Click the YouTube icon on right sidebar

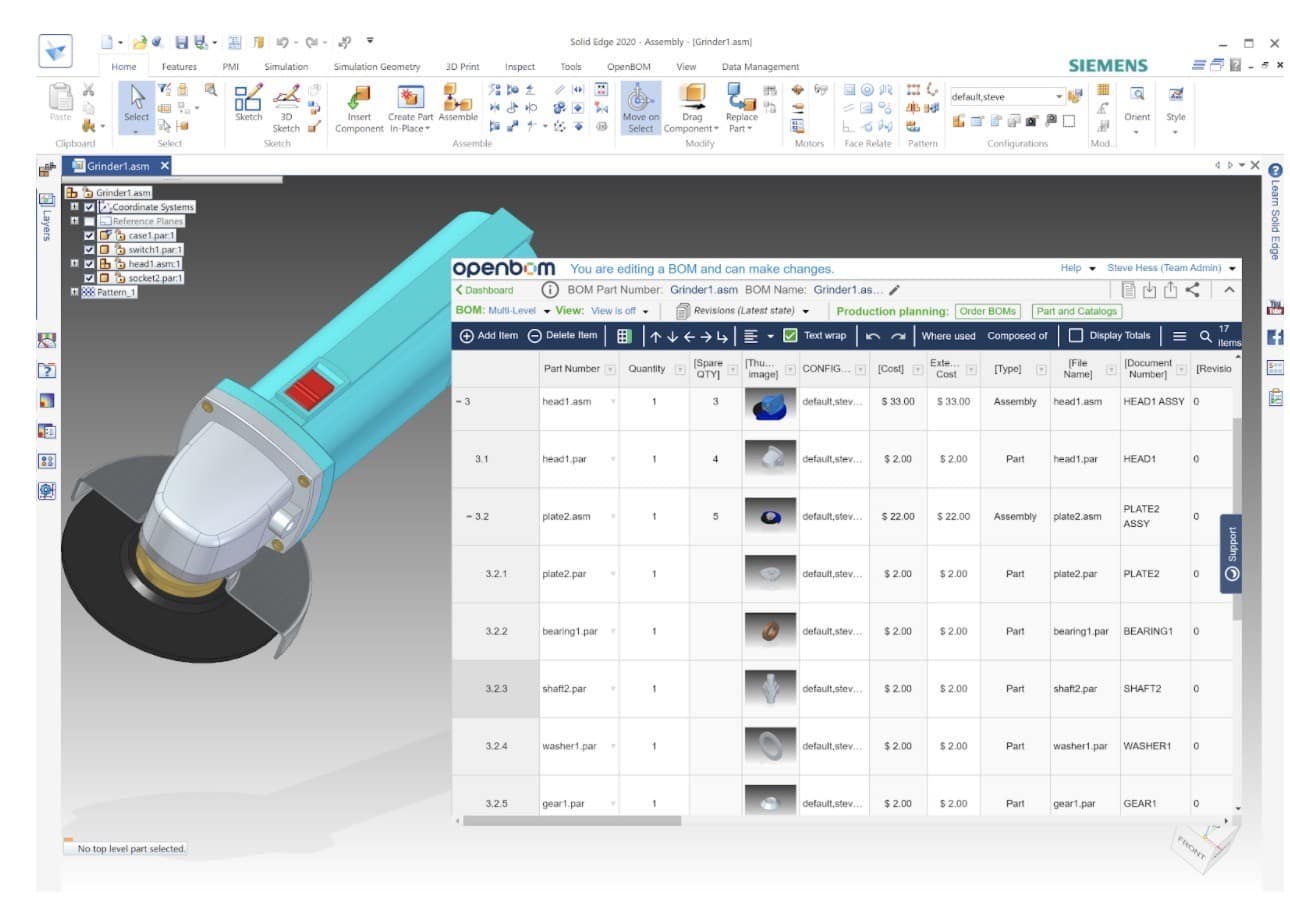click(x=1275, y=307)
